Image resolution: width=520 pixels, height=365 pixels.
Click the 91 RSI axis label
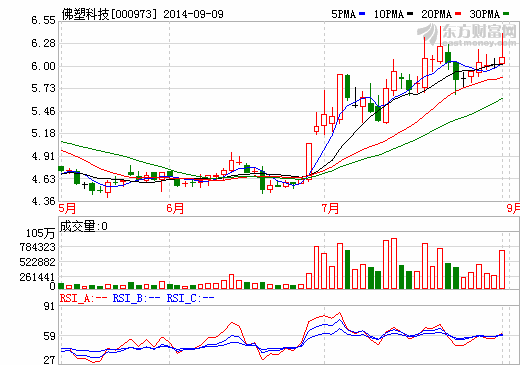coord(49,306)
